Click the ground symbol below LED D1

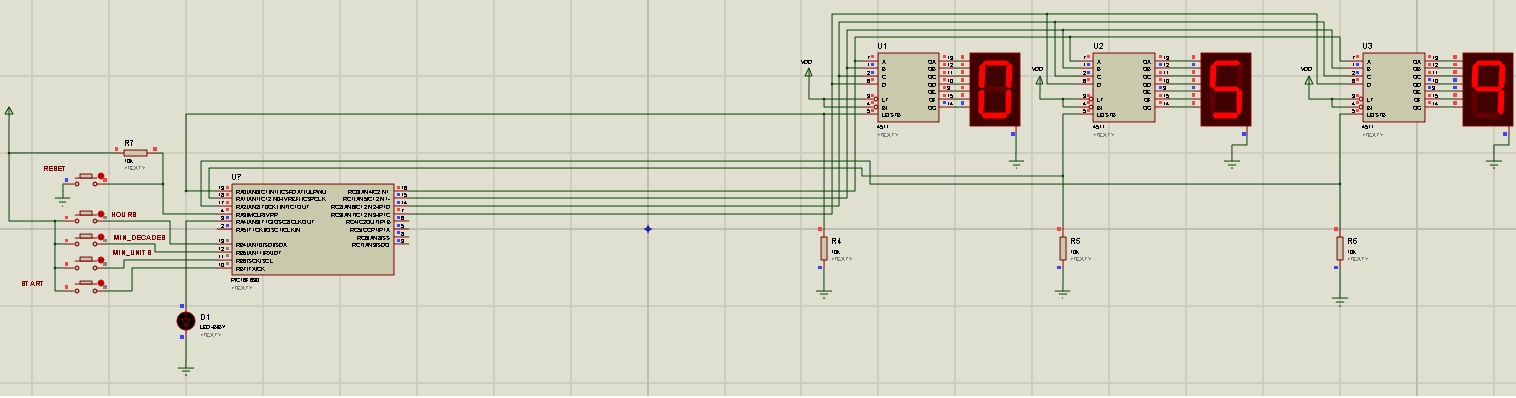(x=185, y=369)
